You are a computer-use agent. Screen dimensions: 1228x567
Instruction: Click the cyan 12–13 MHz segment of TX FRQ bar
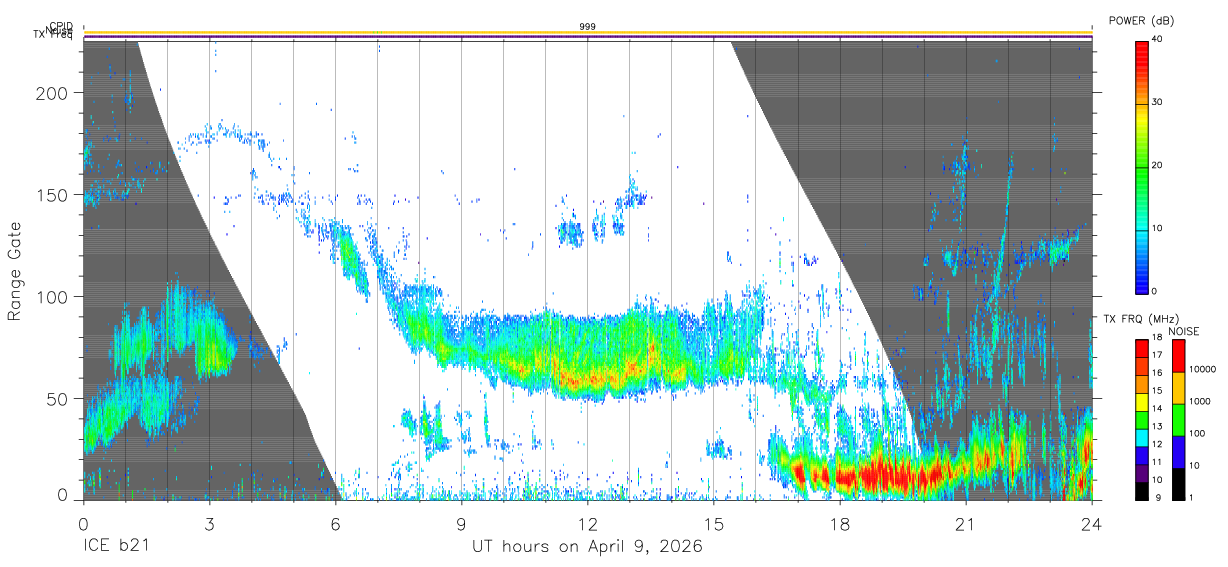pyautogui.click(x=1141, y=437)
